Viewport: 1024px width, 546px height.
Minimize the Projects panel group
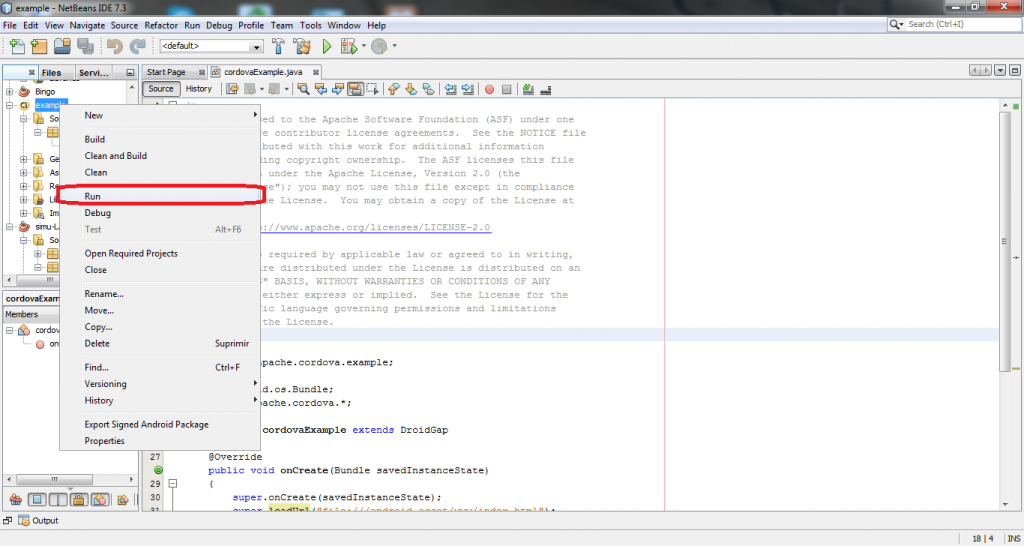[130, 72]
